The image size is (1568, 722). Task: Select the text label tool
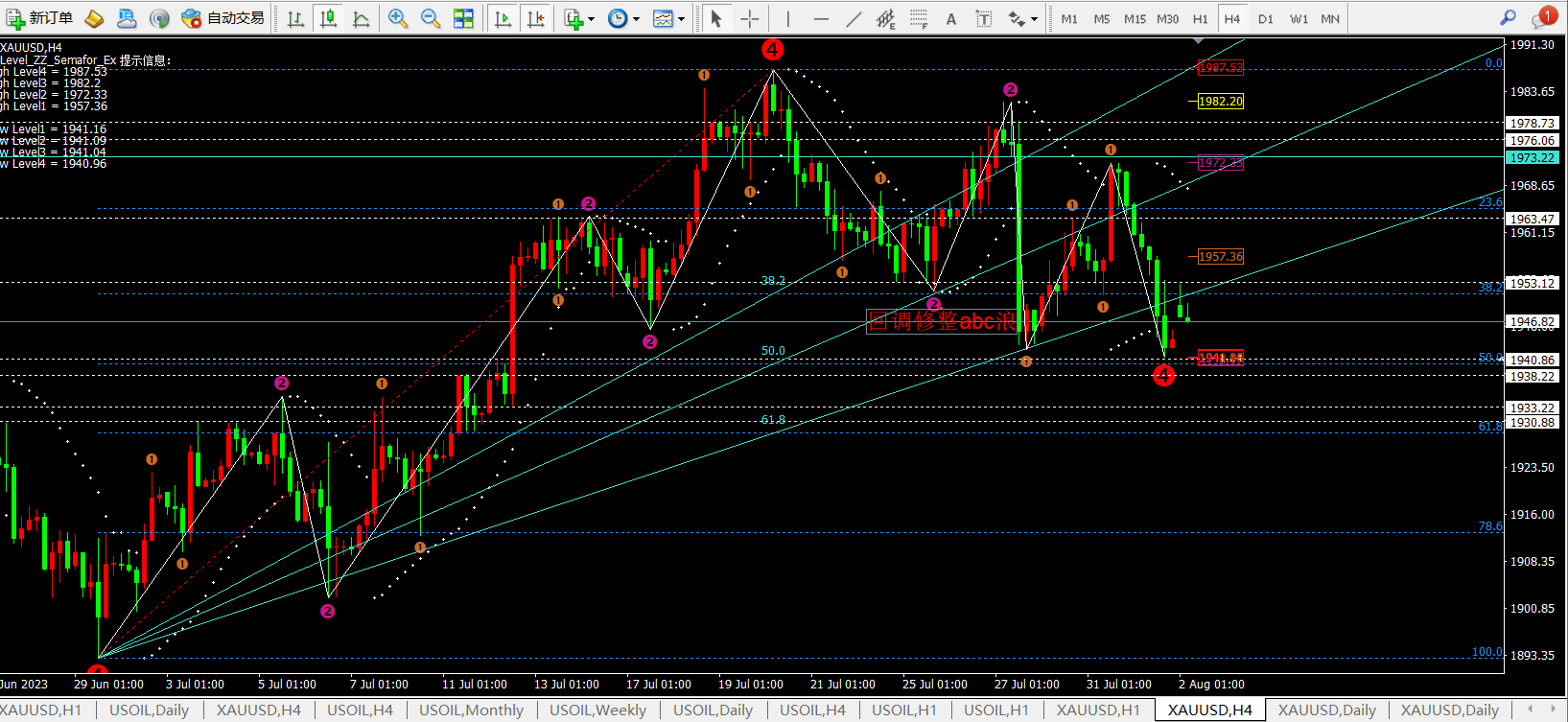click(984, 18)
